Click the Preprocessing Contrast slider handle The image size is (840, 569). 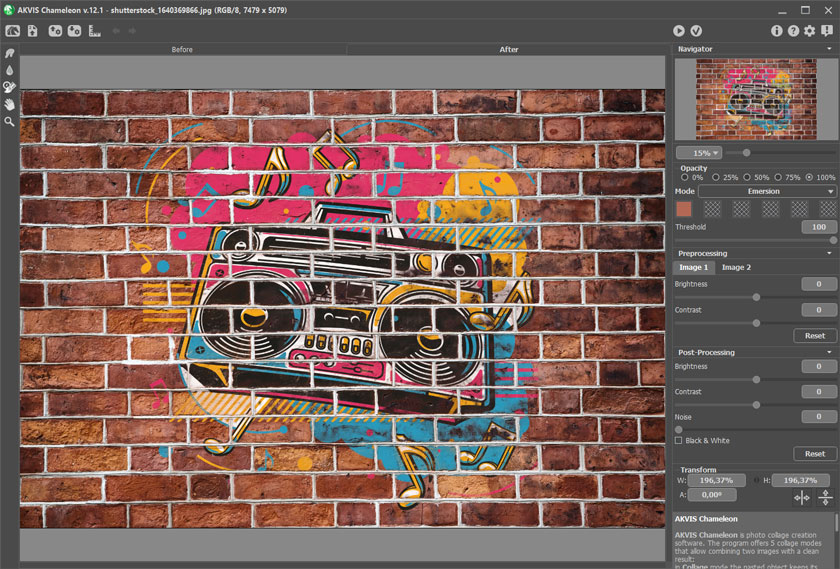[x=756, y=323]
